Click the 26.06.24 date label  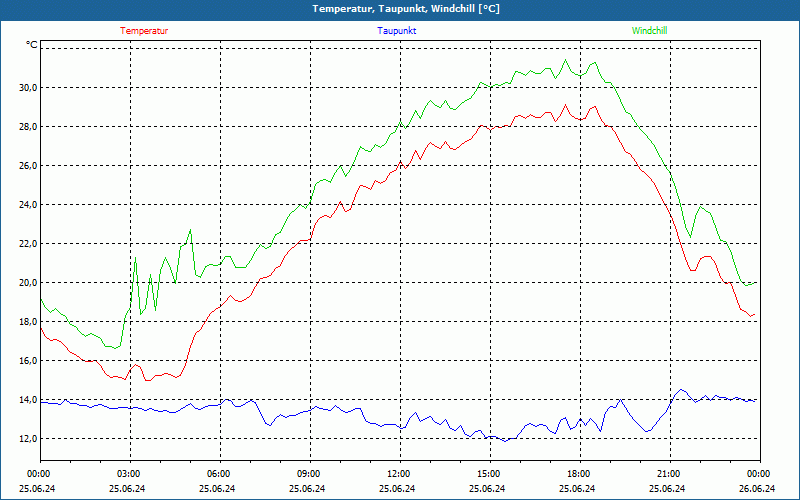757,489
